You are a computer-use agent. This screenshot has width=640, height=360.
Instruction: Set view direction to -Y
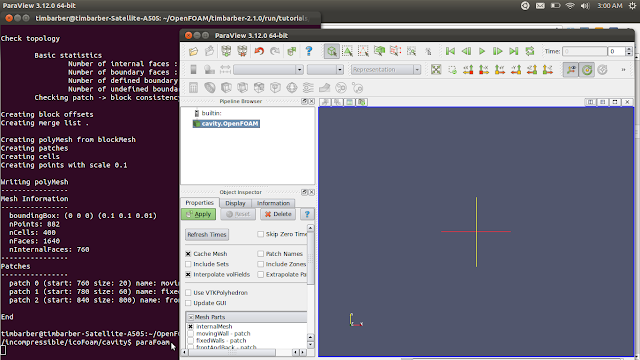pyautogui.click(x=516, y=69)
